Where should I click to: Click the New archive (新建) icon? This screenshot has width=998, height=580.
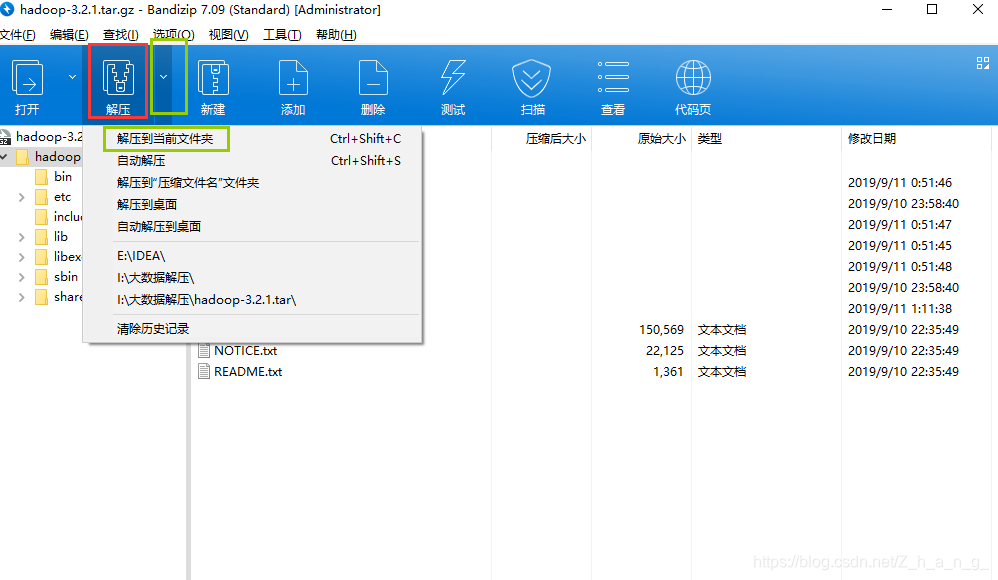(x=213, y=79)
